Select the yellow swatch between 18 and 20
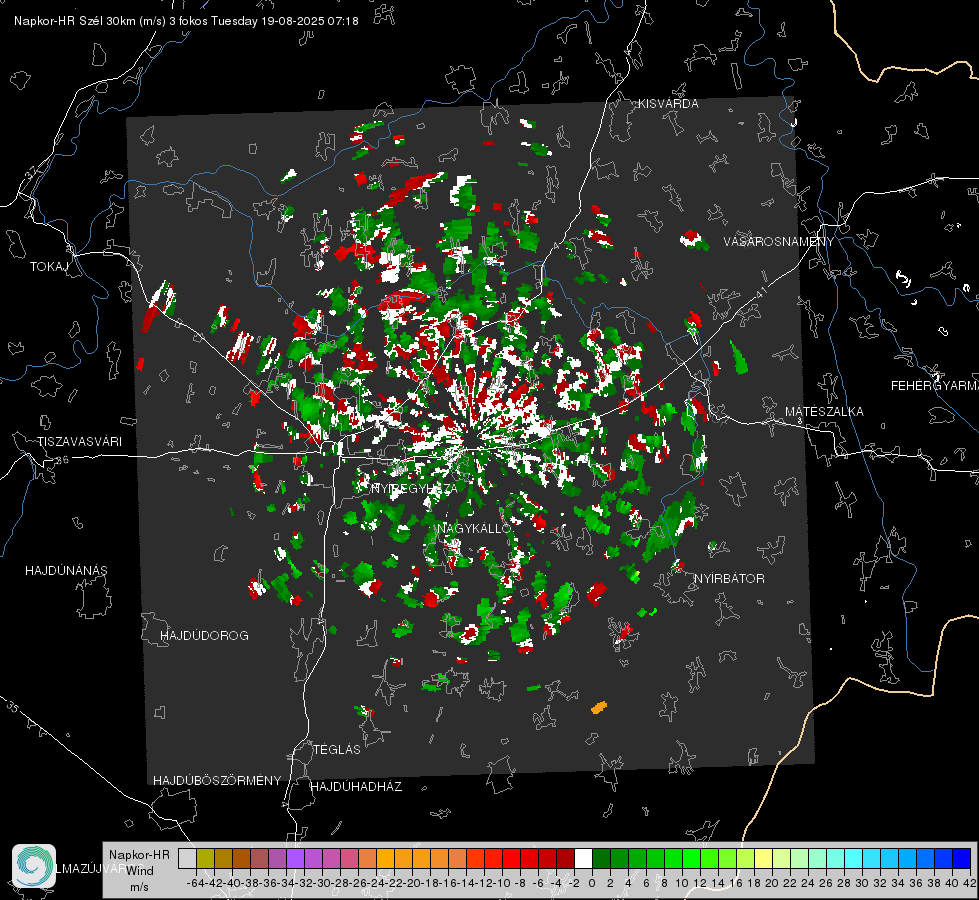The image size is (979, 900). point(763,858)
